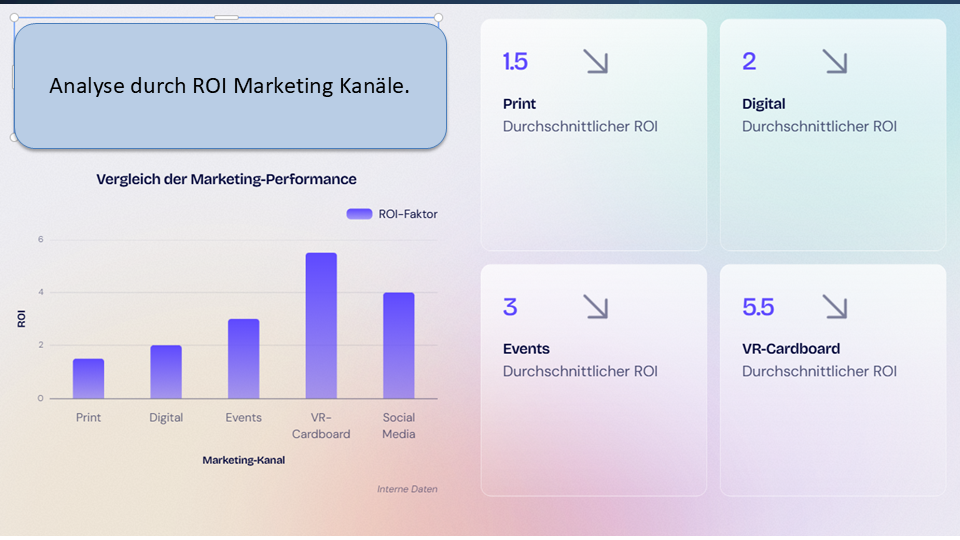Click the Print bar in the chart
Image resolution: width=960 pixels, height=540 pixels.
click(88, 378)
